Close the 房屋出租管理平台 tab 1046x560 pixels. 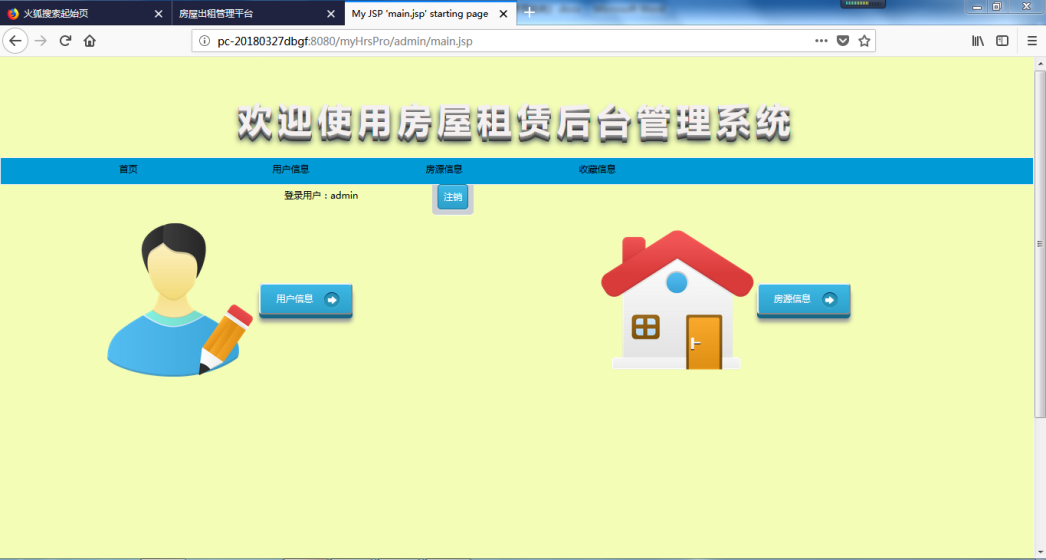point(332,13)
